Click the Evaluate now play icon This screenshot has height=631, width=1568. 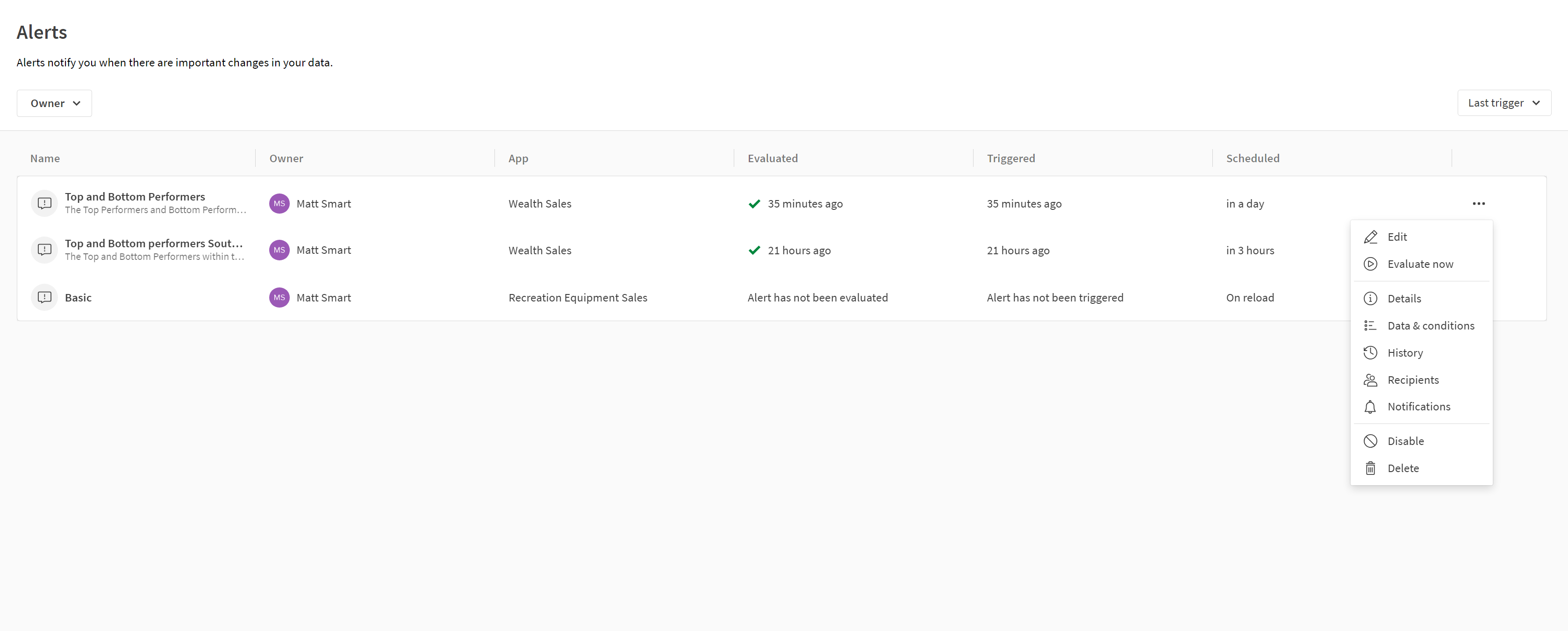(1370, 264)
